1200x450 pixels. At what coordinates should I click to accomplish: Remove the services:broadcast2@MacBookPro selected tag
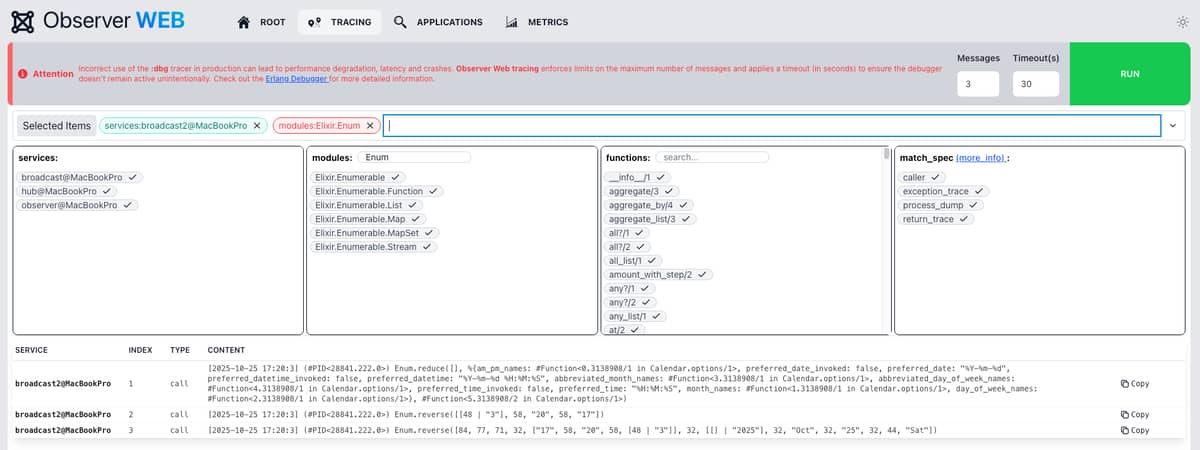pyautogui.click(x=257, y=125)
